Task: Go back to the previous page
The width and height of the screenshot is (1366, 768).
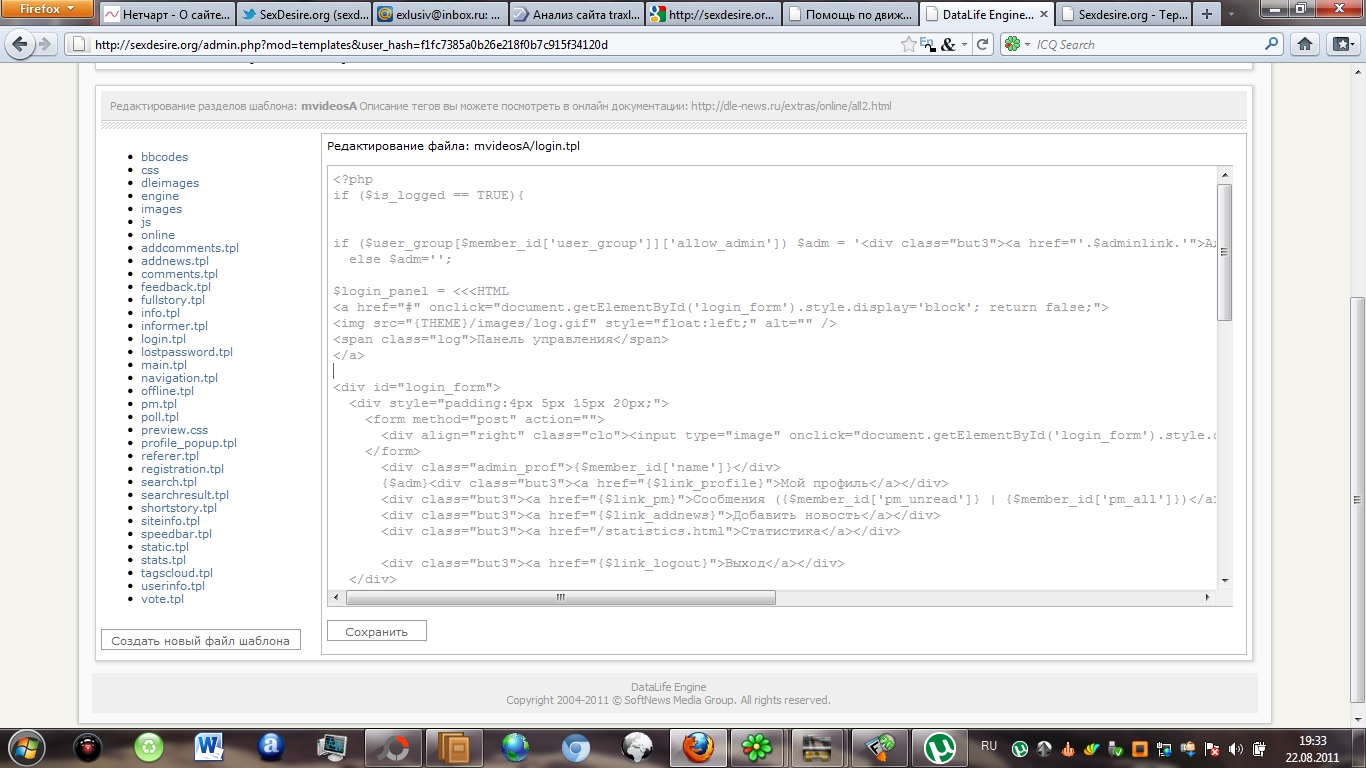Action: click(20, 44)
